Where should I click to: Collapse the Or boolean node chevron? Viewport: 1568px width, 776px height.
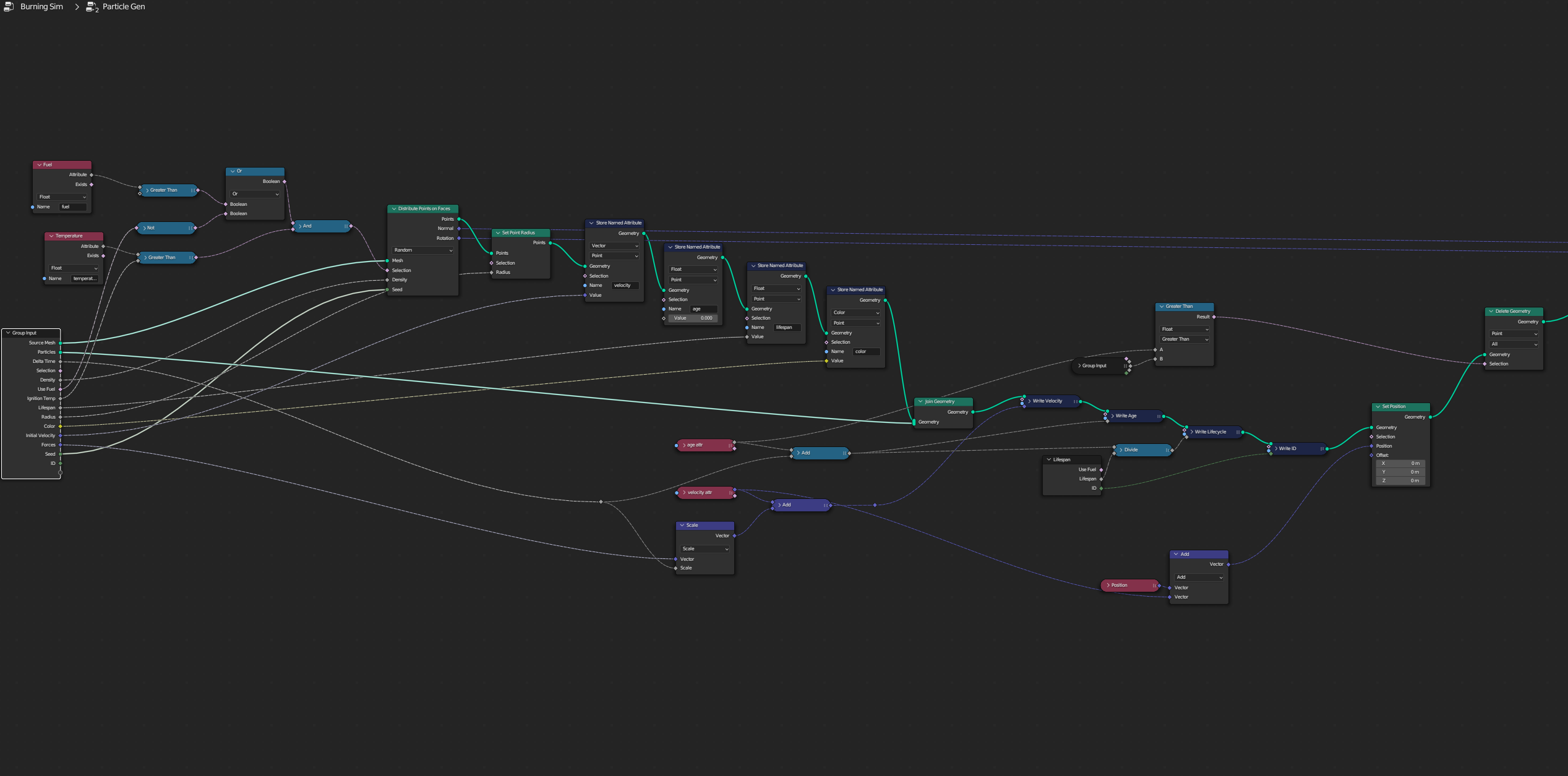(x=233, y=171)
